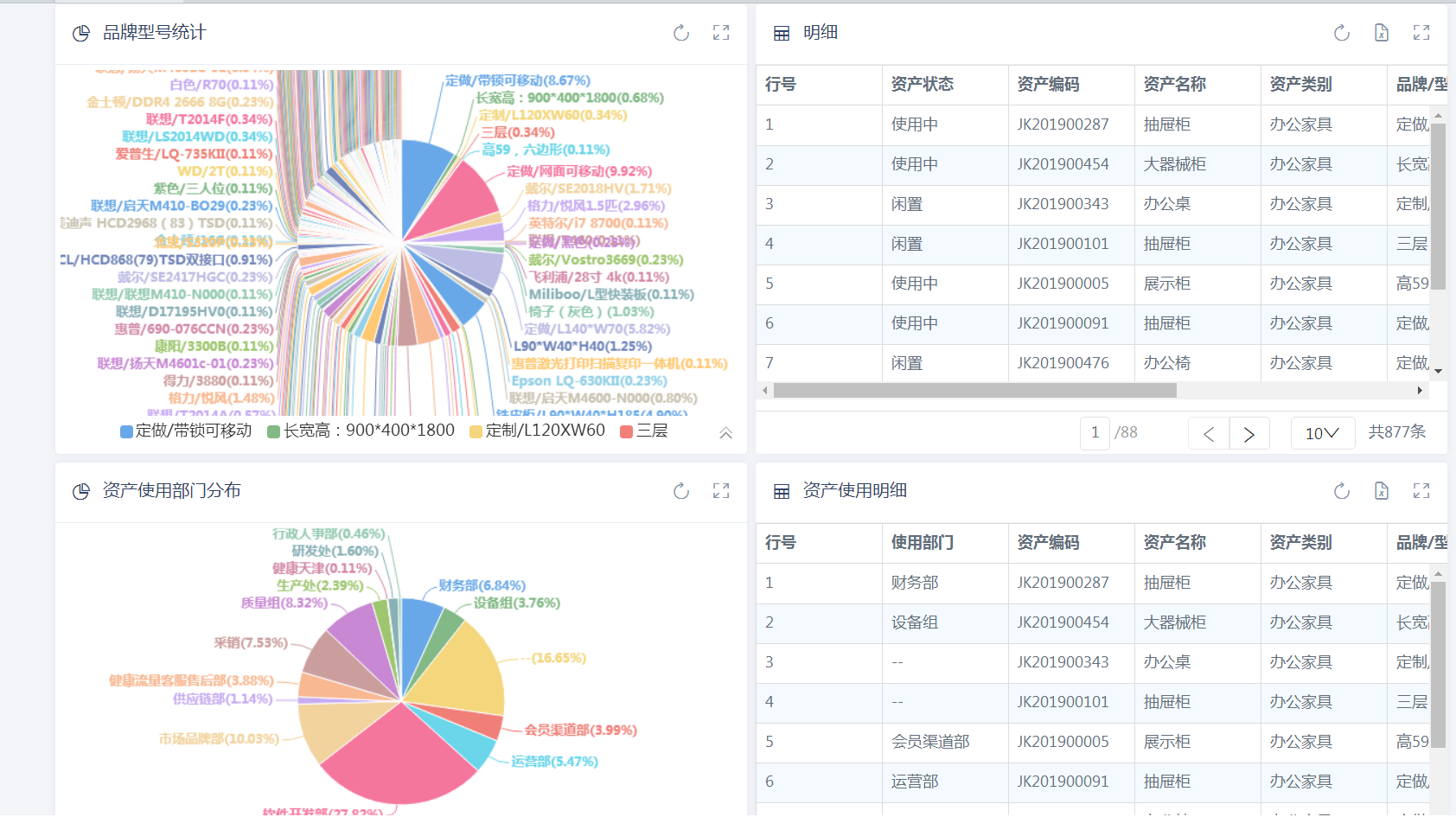Toggle 定做/带锁可移动 legend series

(186, 431)
